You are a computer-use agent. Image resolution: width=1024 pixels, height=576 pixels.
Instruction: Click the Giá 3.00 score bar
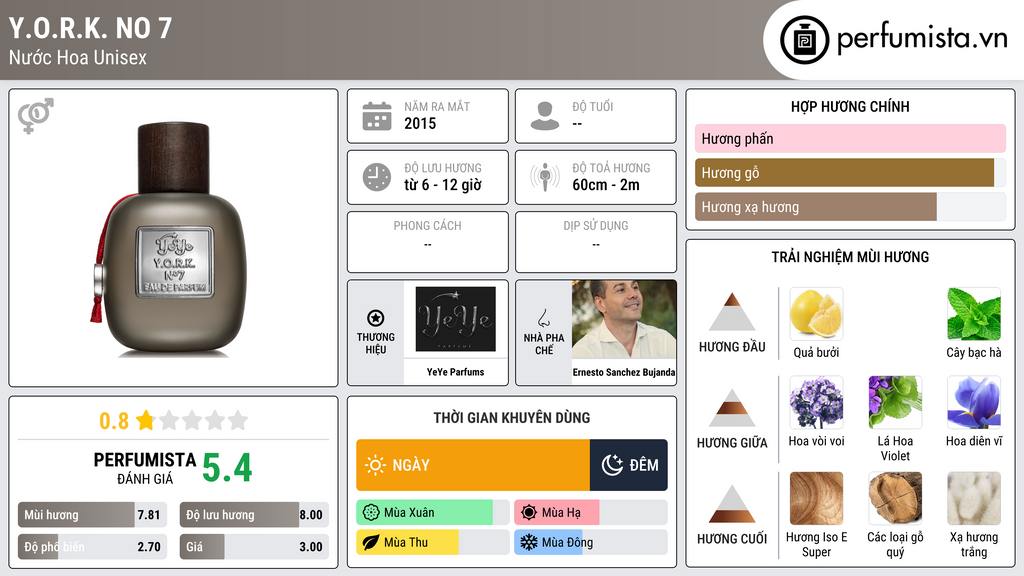click(254, 547)
